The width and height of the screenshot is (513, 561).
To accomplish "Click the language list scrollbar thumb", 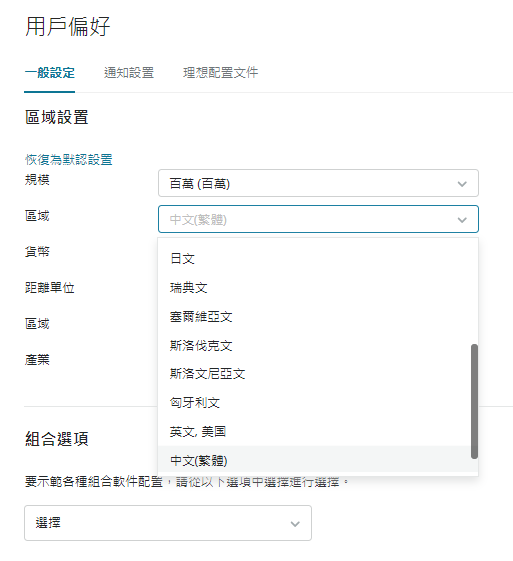I will pyautogui.click(x=474, y=401).
